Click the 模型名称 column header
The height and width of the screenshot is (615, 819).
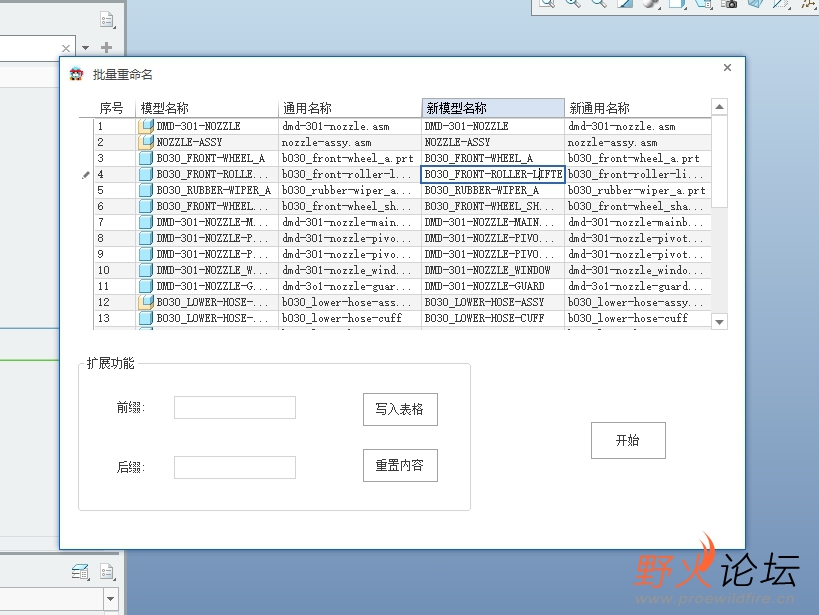point(207,108)
